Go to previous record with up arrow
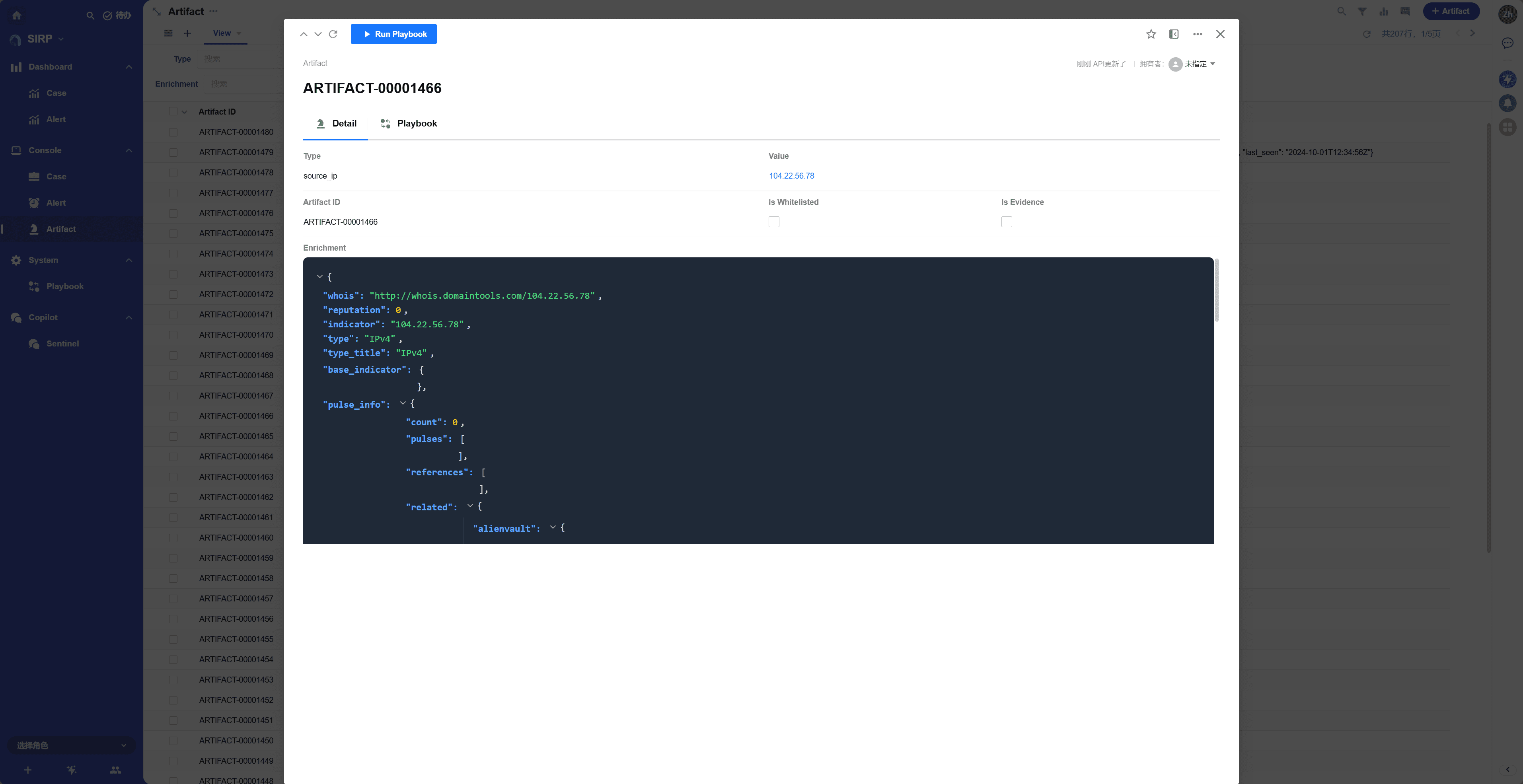 click(x=303, y=34)
